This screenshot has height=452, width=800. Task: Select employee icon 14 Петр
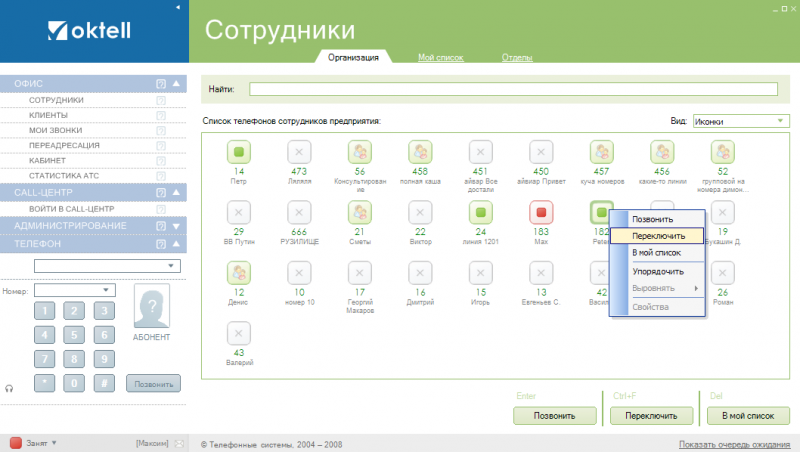(238, 152)
